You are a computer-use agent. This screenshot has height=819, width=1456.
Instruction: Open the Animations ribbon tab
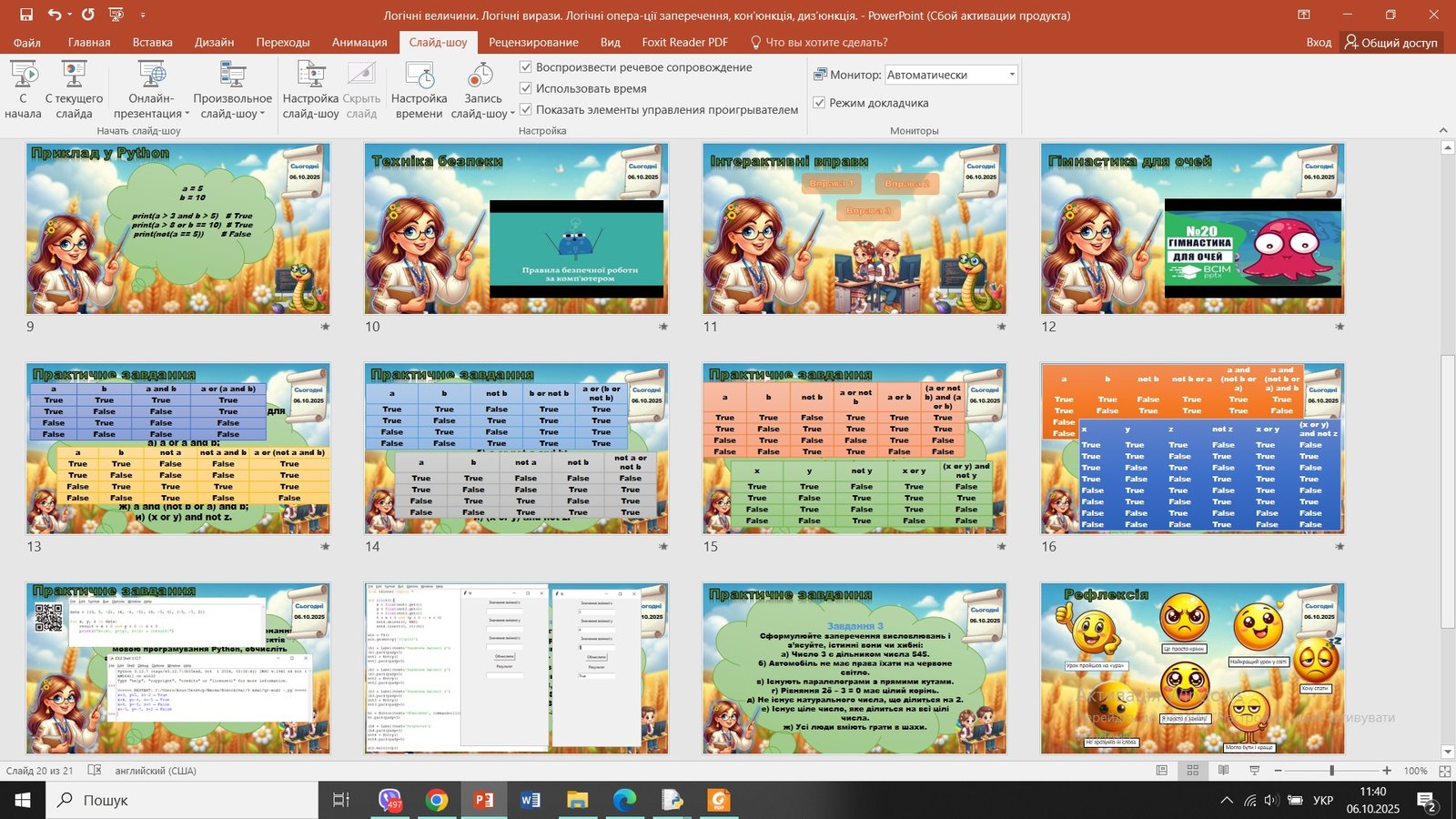pos(359,42)
